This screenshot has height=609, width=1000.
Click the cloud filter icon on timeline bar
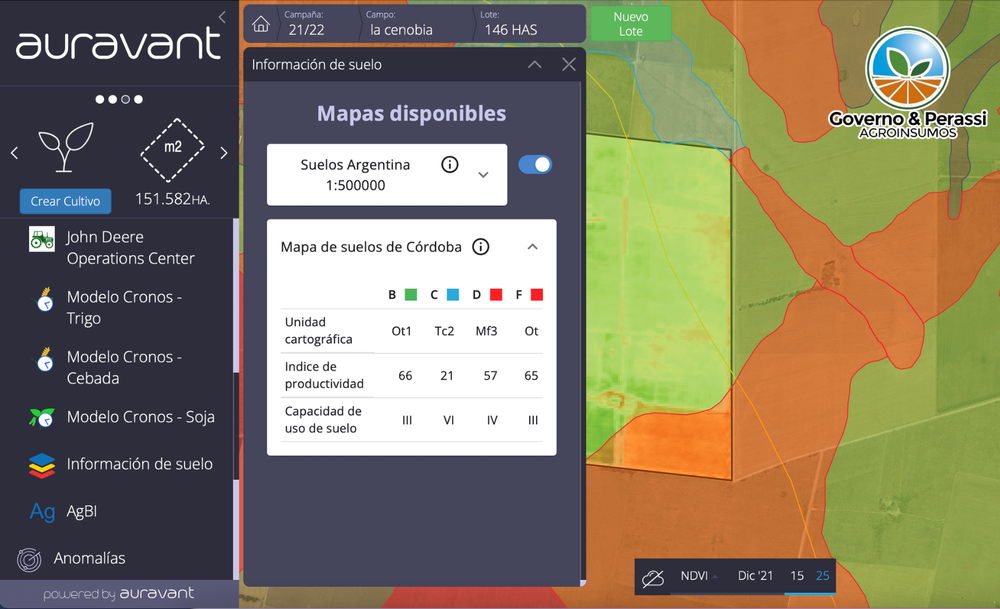pos(653,577)
